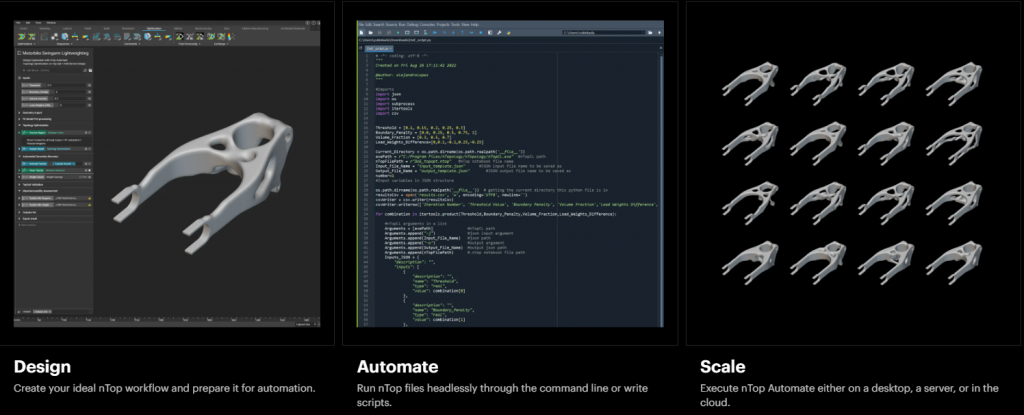The image size is (1024, 415).
Task: Collapse the Manufacturability Assessment section
Action: (x=19, y=191)
